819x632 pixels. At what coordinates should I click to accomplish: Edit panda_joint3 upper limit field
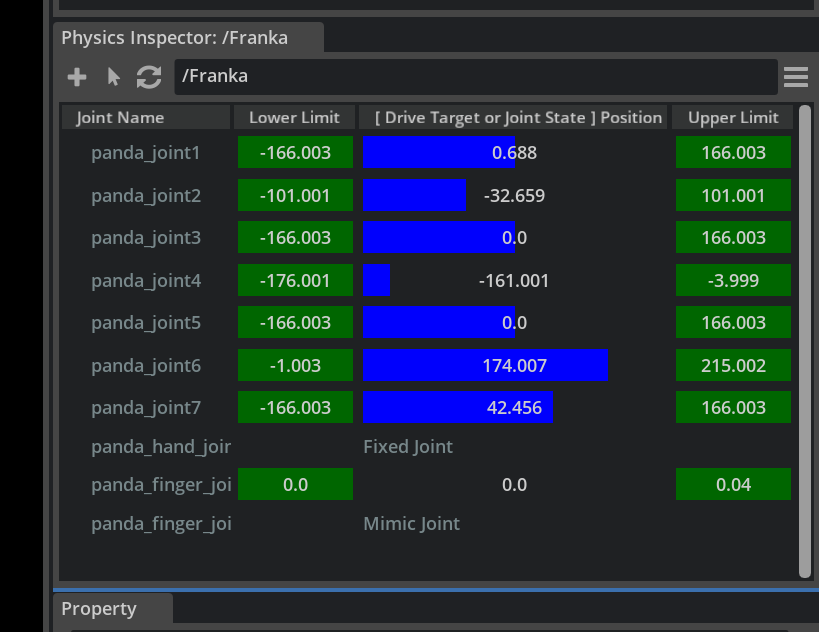(x=733, y=238)
